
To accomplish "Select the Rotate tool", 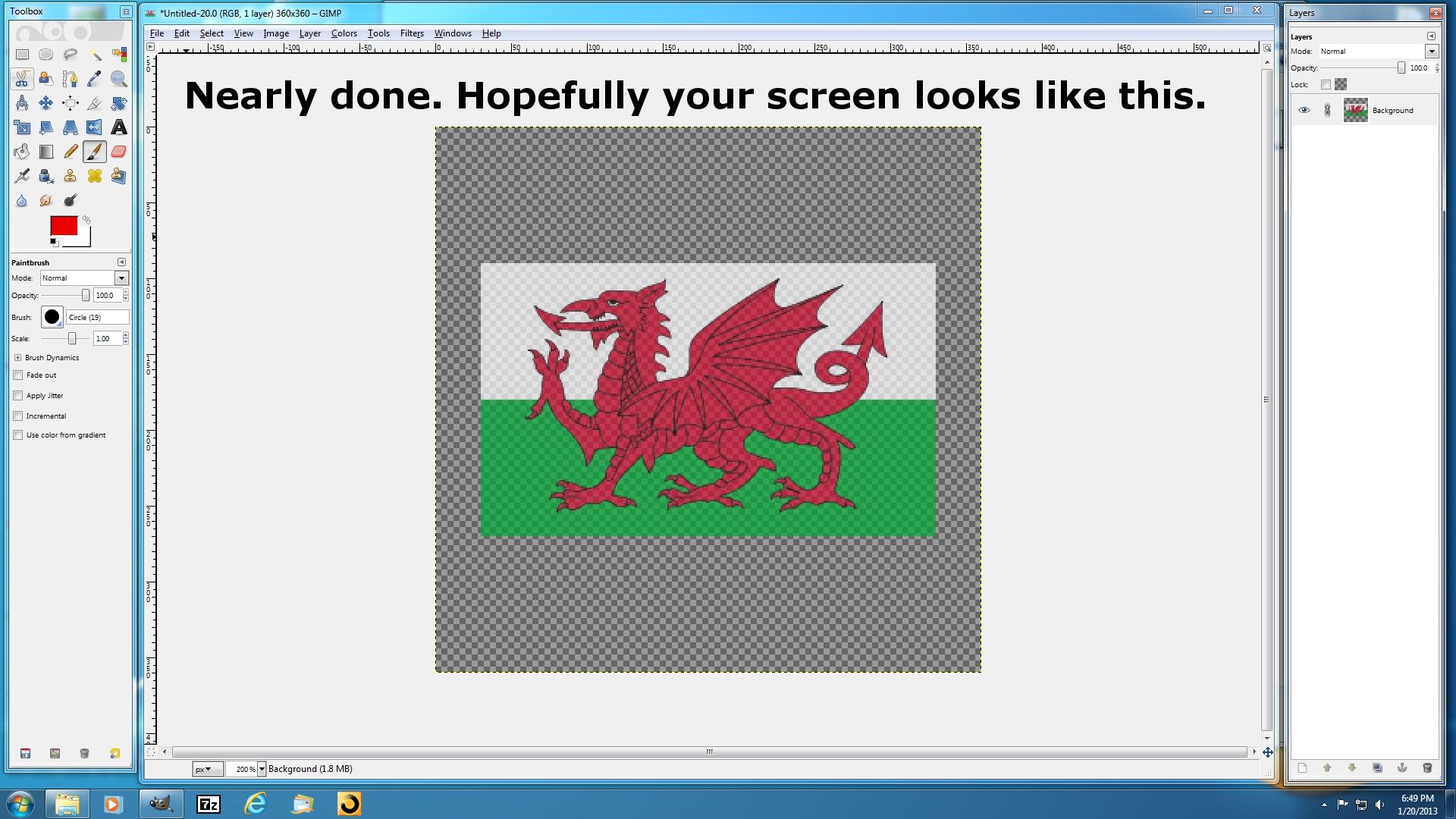I will 119,103.
